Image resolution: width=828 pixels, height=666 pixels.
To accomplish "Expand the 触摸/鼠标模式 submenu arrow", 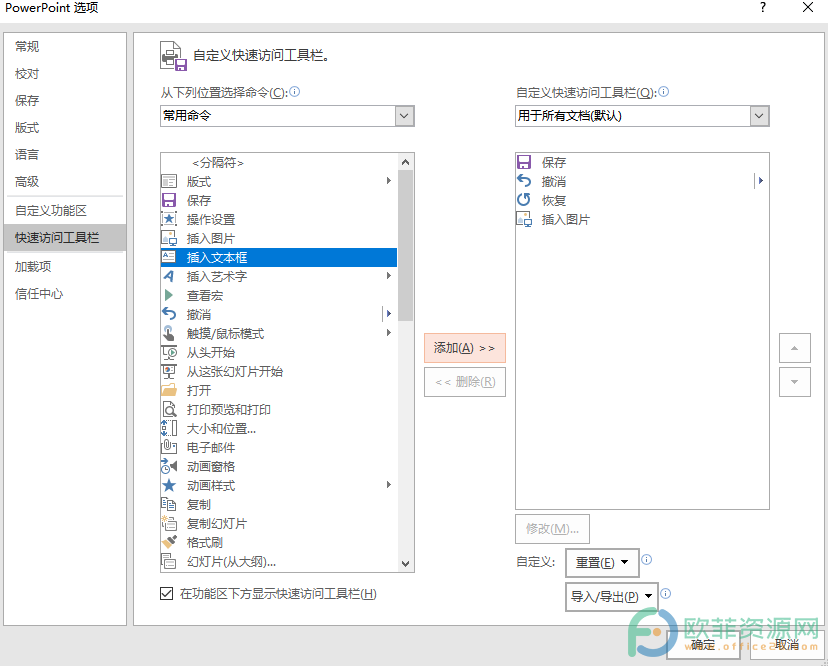I will click(389, 333).
